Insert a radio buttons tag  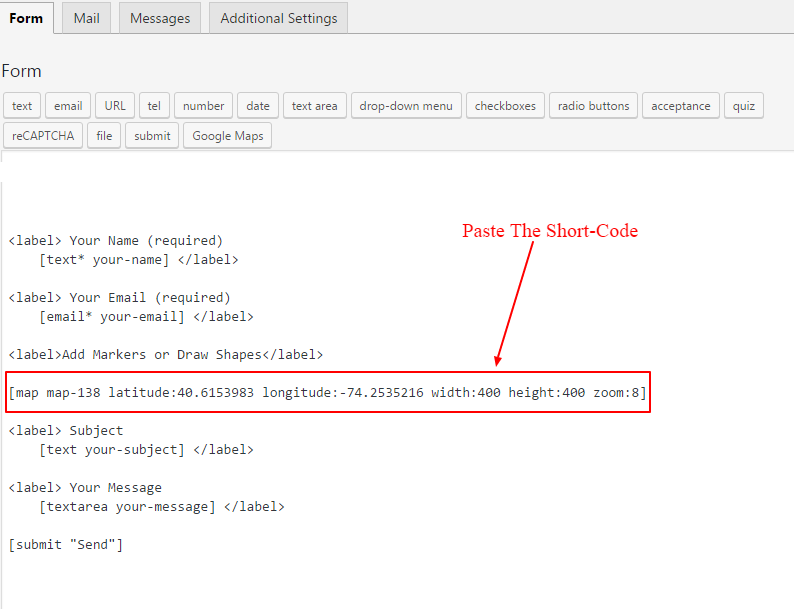tap(593, 106)
